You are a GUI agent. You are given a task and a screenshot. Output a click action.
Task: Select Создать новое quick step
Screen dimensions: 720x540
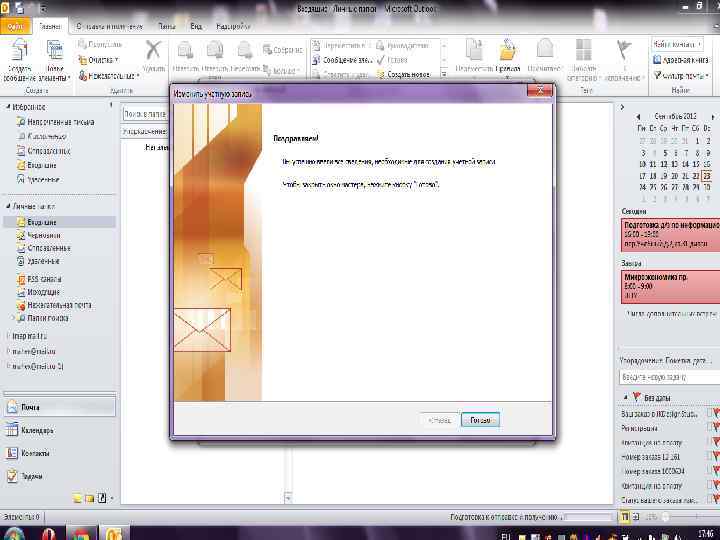[x=403, y=74]
